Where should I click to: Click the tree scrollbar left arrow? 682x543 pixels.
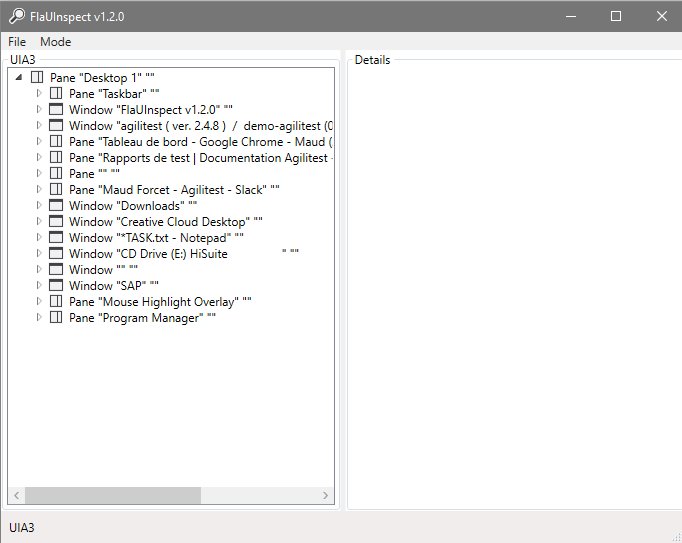17,495
